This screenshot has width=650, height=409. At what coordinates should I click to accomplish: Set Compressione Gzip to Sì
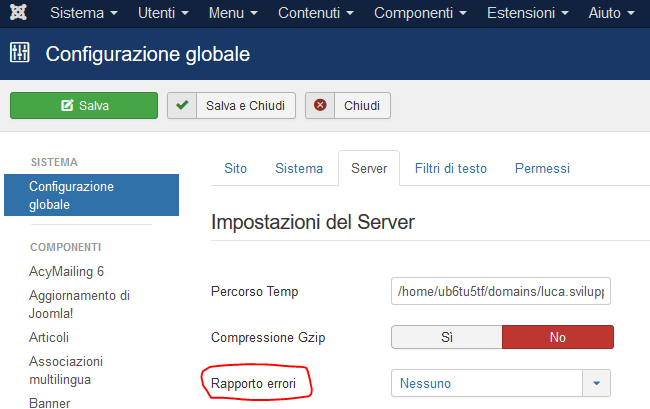pyautogui.click(x=446, y=337)
